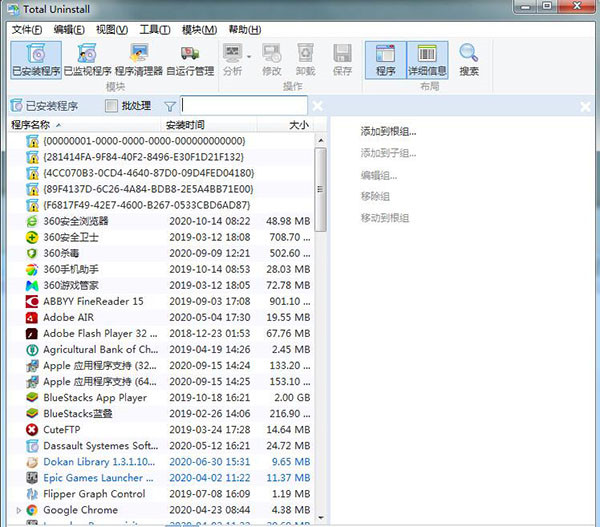Open the 帮助(H) menu
Screen dimensions: 600x527
point(245,29)
